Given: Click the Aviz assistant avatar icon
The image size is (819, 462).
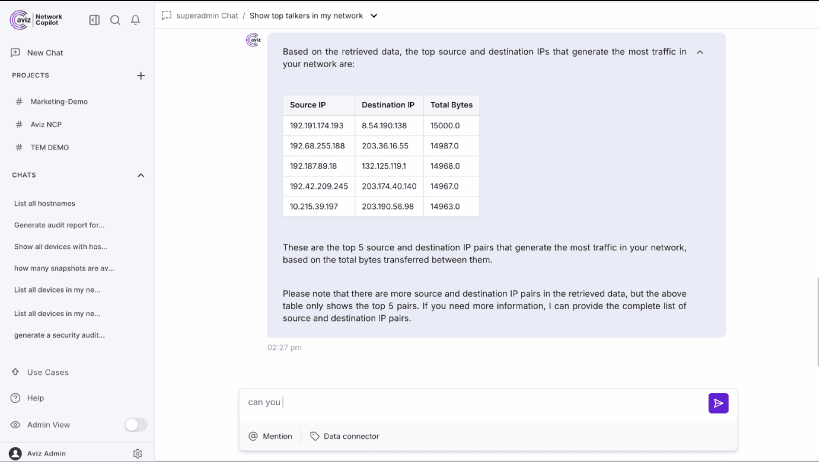Looking at the screenshot, I should pos(253,40).
